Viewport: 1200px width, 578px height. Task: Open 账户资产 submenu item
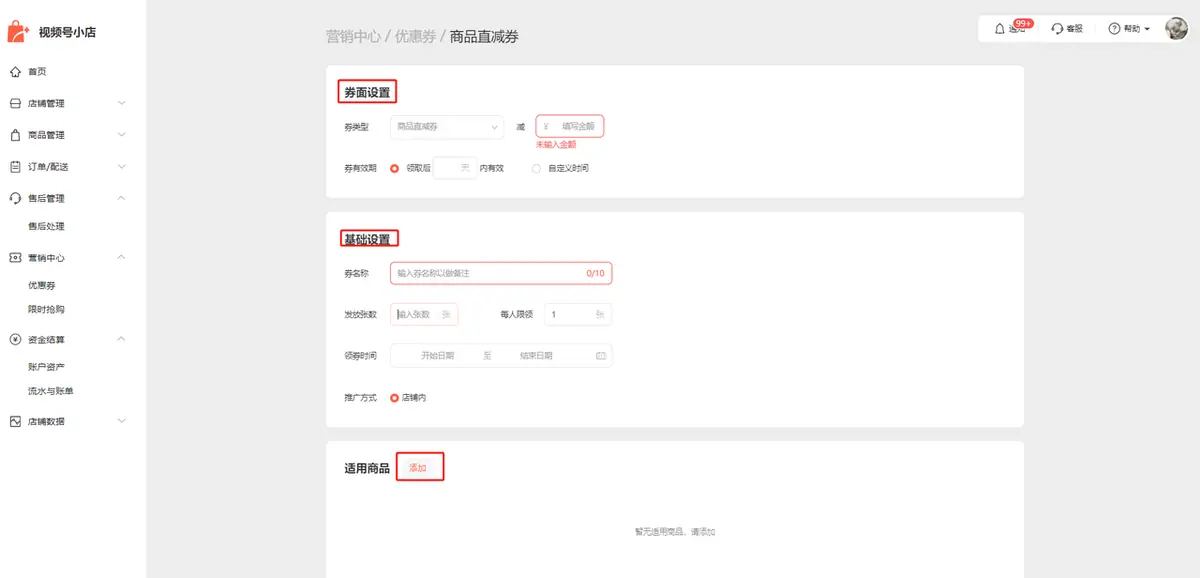[46, 368]
